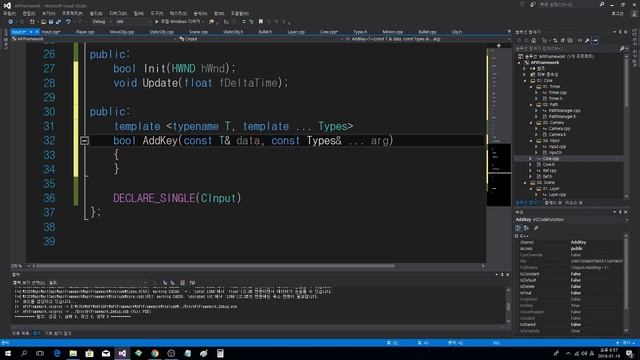Click the feedback icon in title bar

click(x=533, y=4)
